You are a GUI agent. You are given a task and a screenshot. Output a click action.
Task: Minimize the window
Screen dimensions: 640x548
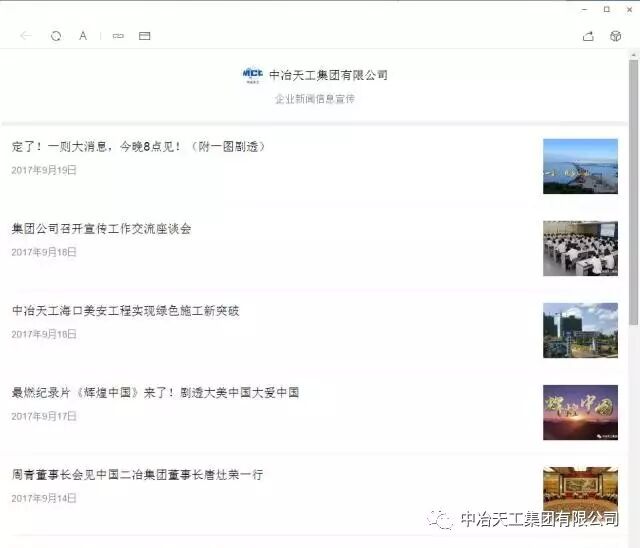coord(585,9)
